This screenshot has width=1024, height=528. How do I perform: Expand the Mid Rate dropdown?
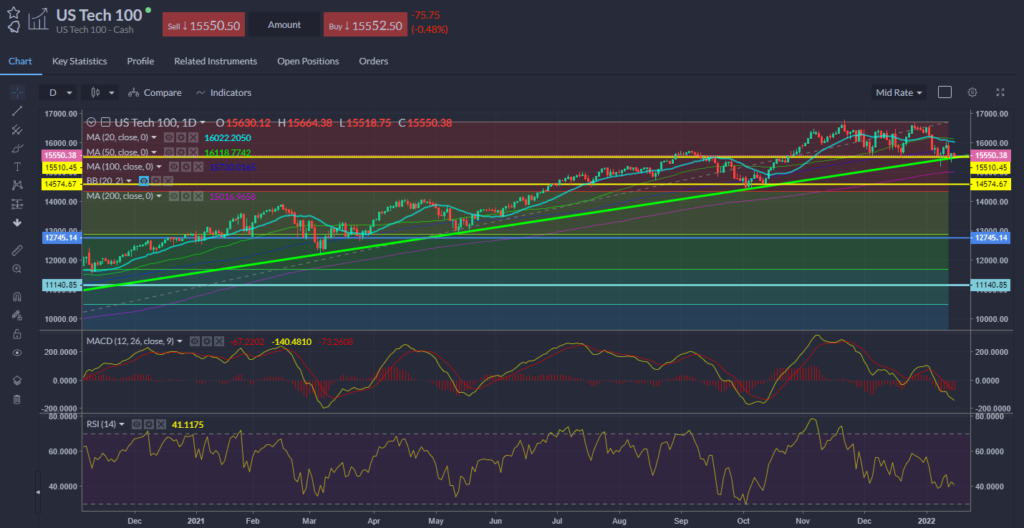tap(899, 92)
